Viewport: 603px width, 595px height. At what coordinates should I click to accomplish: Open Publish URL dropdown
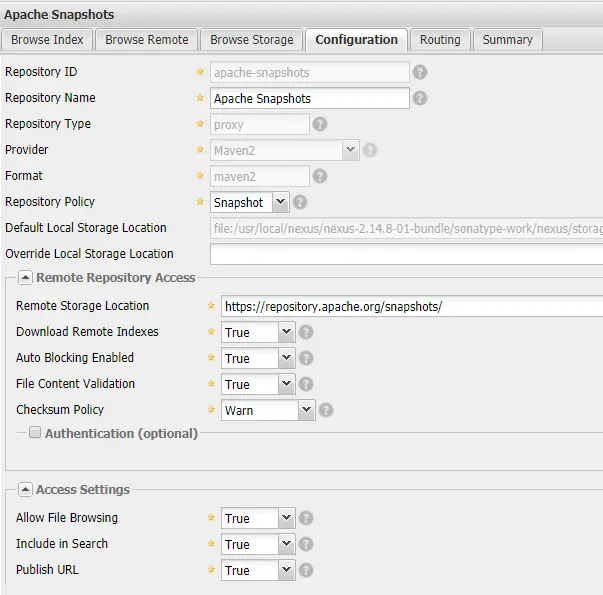coord(286,570)
